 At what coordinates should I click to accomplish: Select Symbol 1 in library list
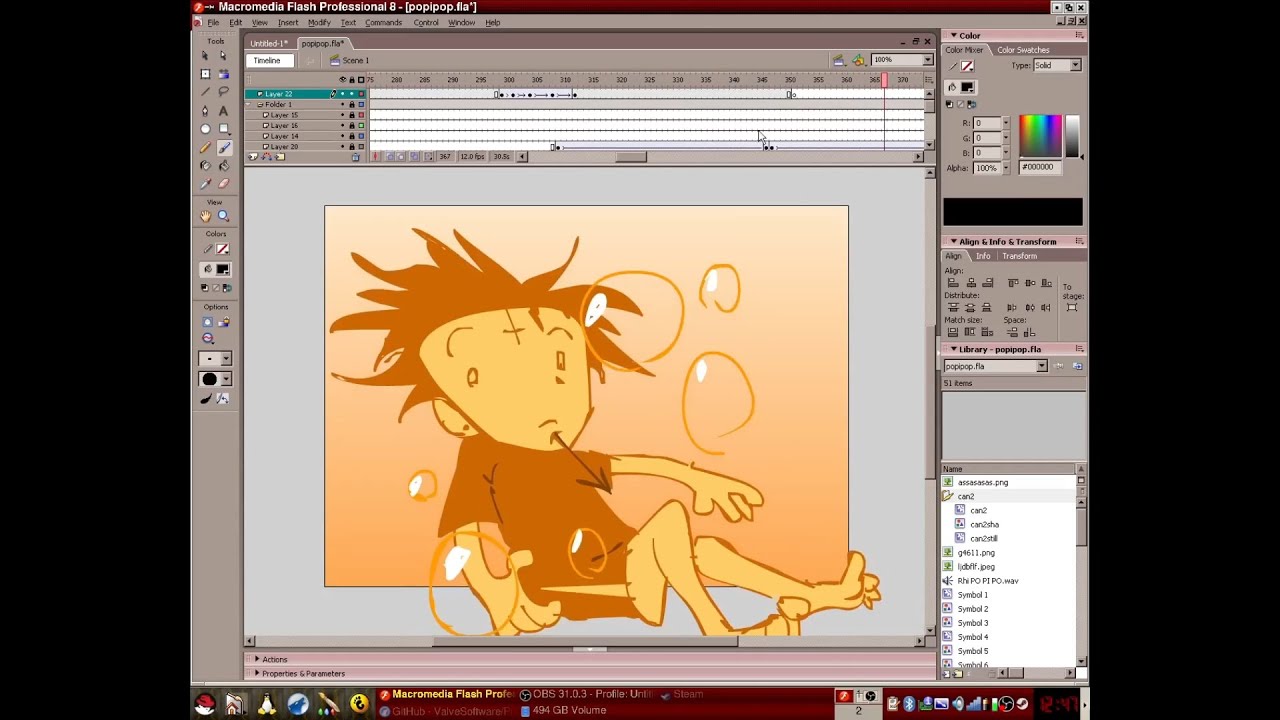(x=973, y=595)
